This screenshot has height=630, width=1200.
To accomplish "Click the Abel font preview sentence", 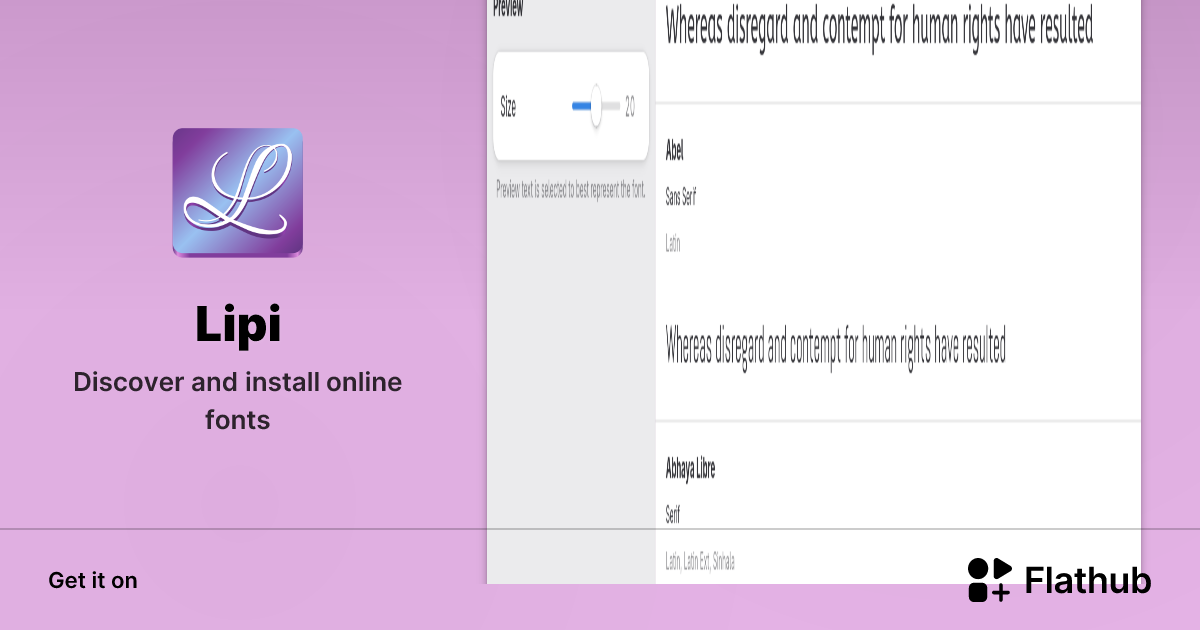I will pyautogui.click(x=835, y=346).
